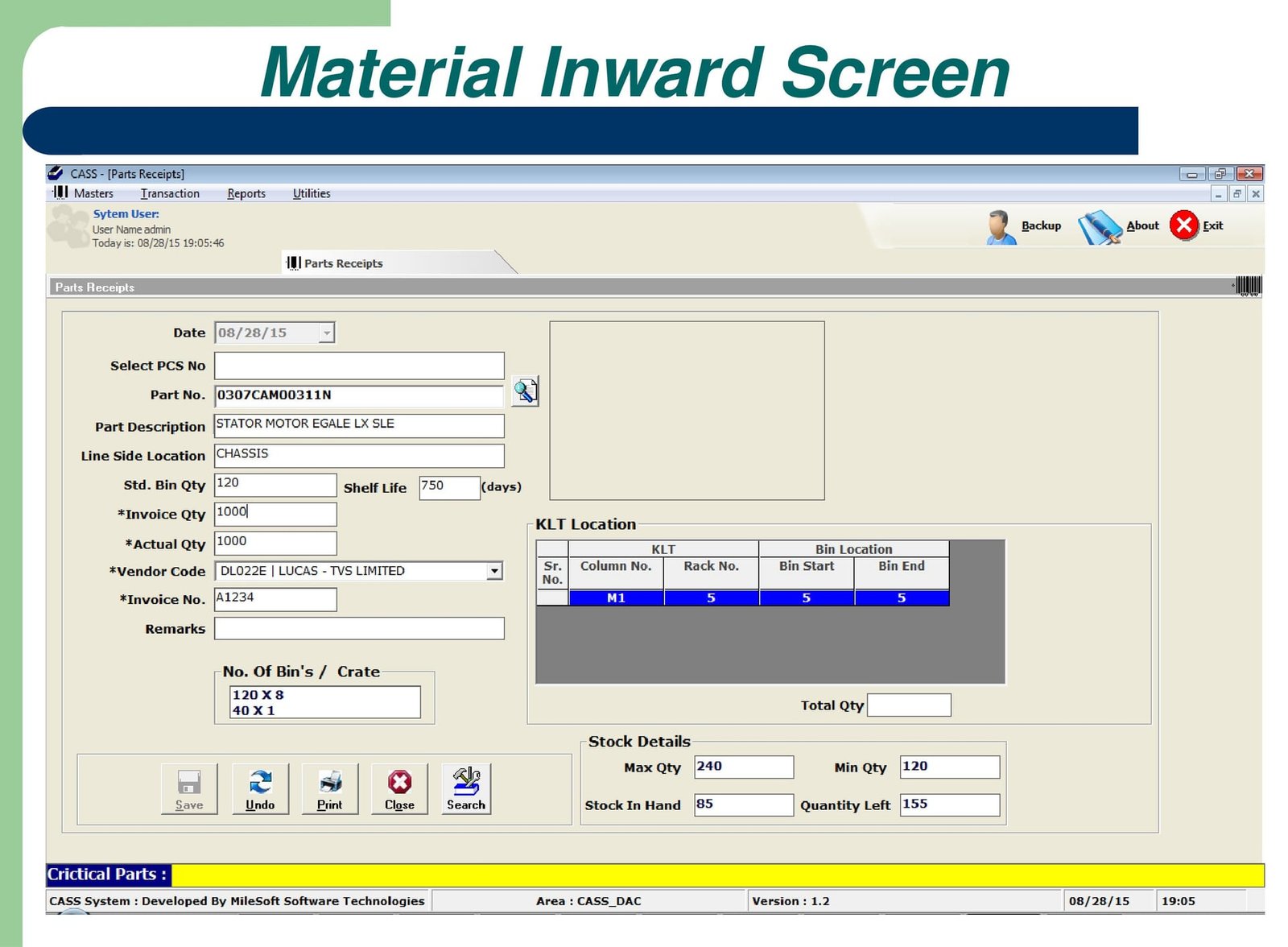Click the Undo arrows button
Viewport: 1288px width, 947px height.
[x=260, y=788]
